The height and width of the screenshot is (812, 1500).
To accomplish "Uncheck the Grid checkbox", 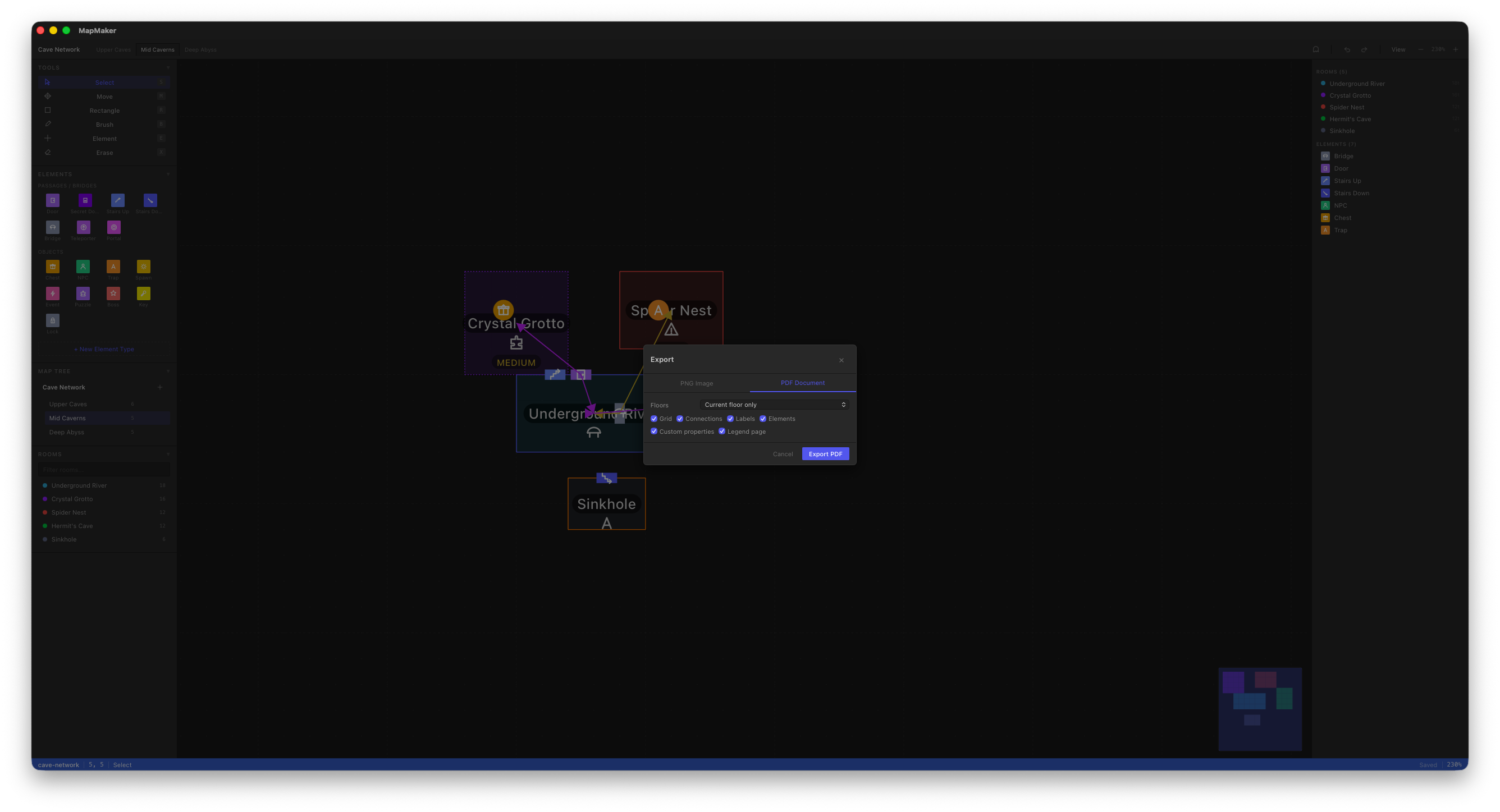I will (654, 419).
